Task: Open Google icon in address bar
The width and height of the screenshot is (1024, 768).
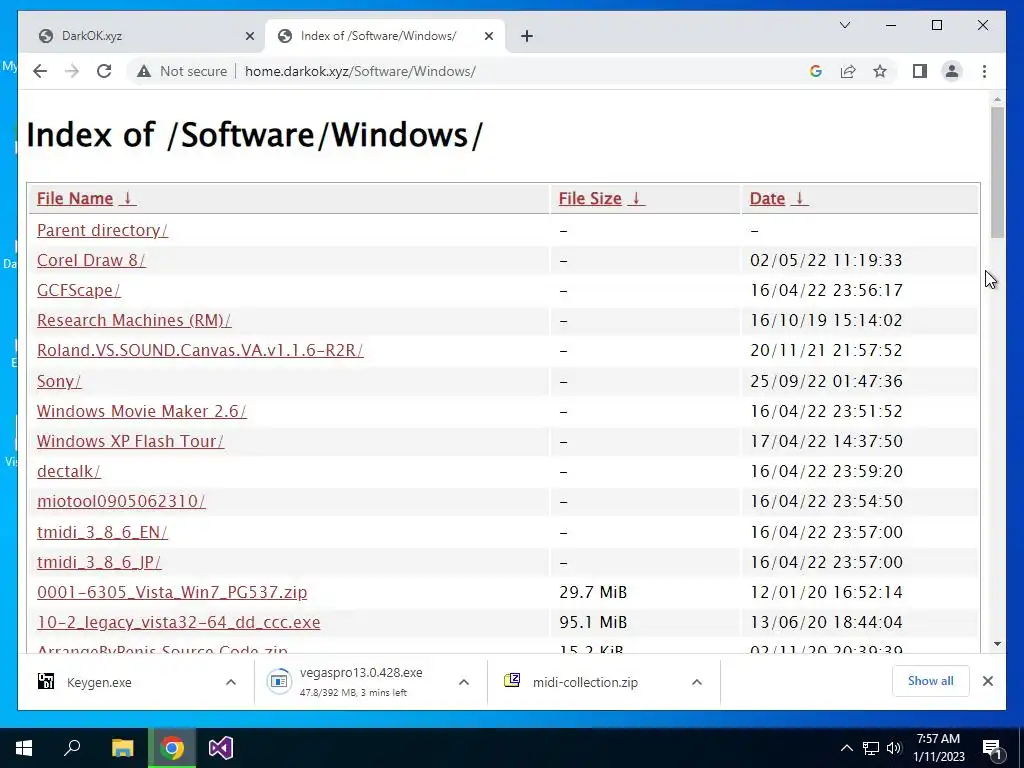Action: [x=816, y=71]
